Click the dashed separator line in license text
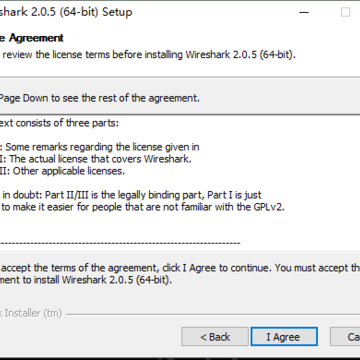 pyautogui.click(x=120, y=243)
